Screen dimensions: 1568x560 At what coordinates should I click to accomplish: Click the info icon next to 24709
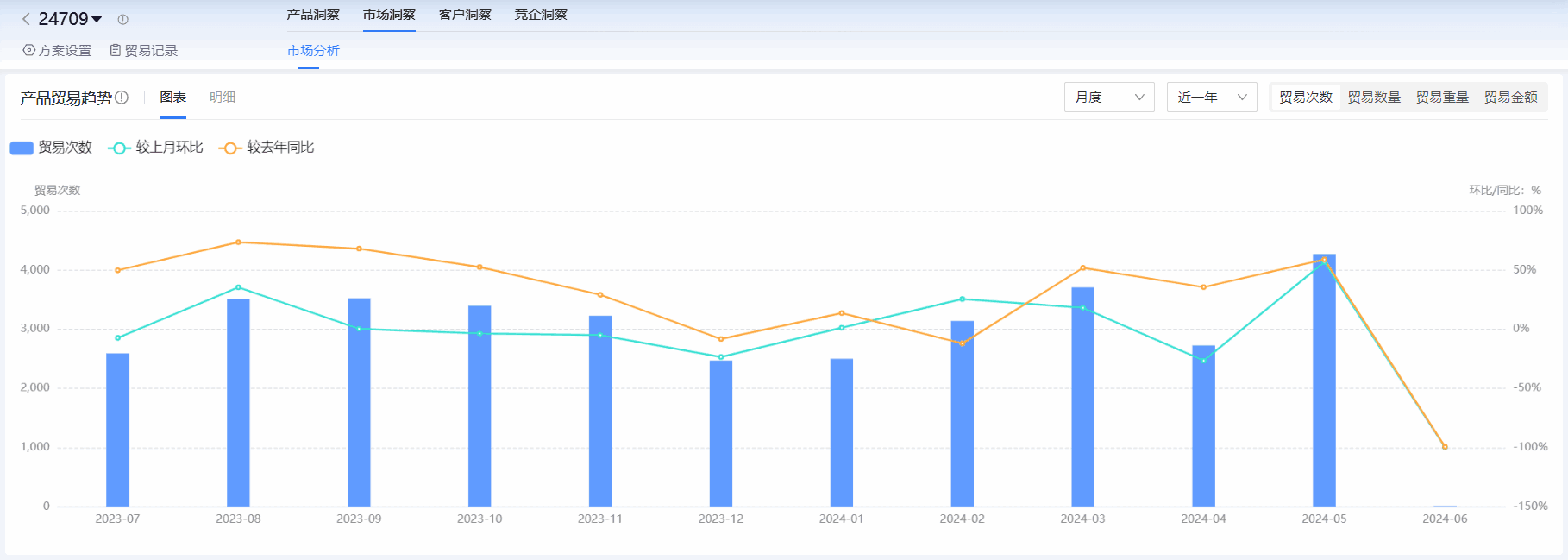point(122,19)
